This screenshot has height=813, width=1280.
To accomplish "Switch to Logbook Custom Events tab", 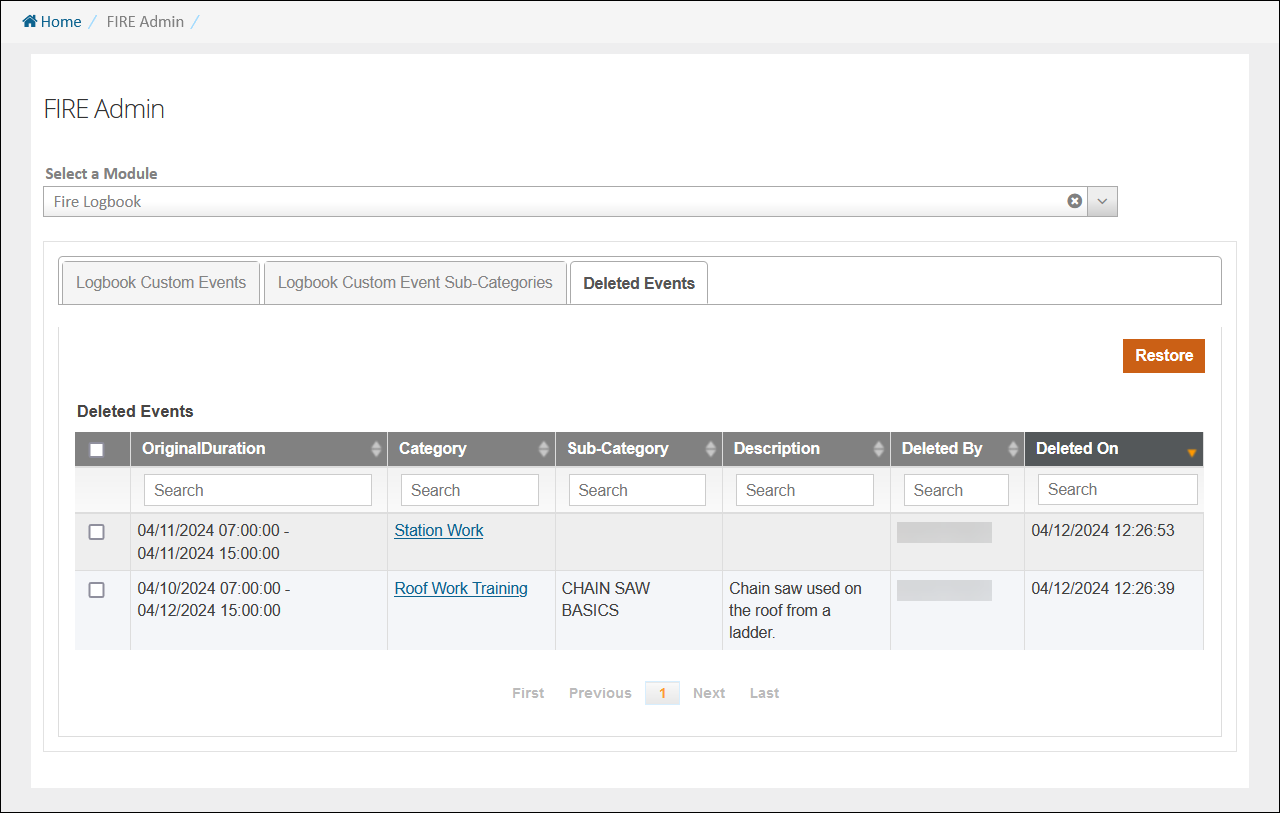I will click(x=161, y=283).
